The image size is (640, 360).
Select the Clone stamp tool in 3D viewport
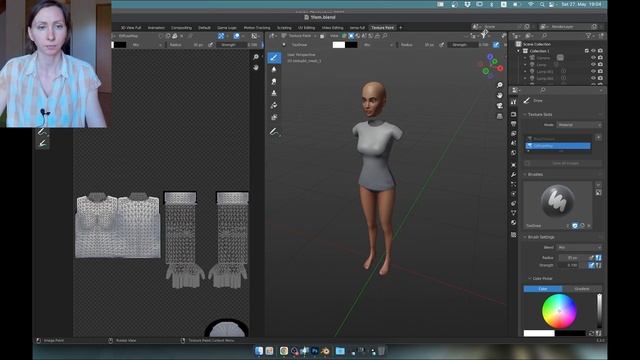click(x=274, y=93)
